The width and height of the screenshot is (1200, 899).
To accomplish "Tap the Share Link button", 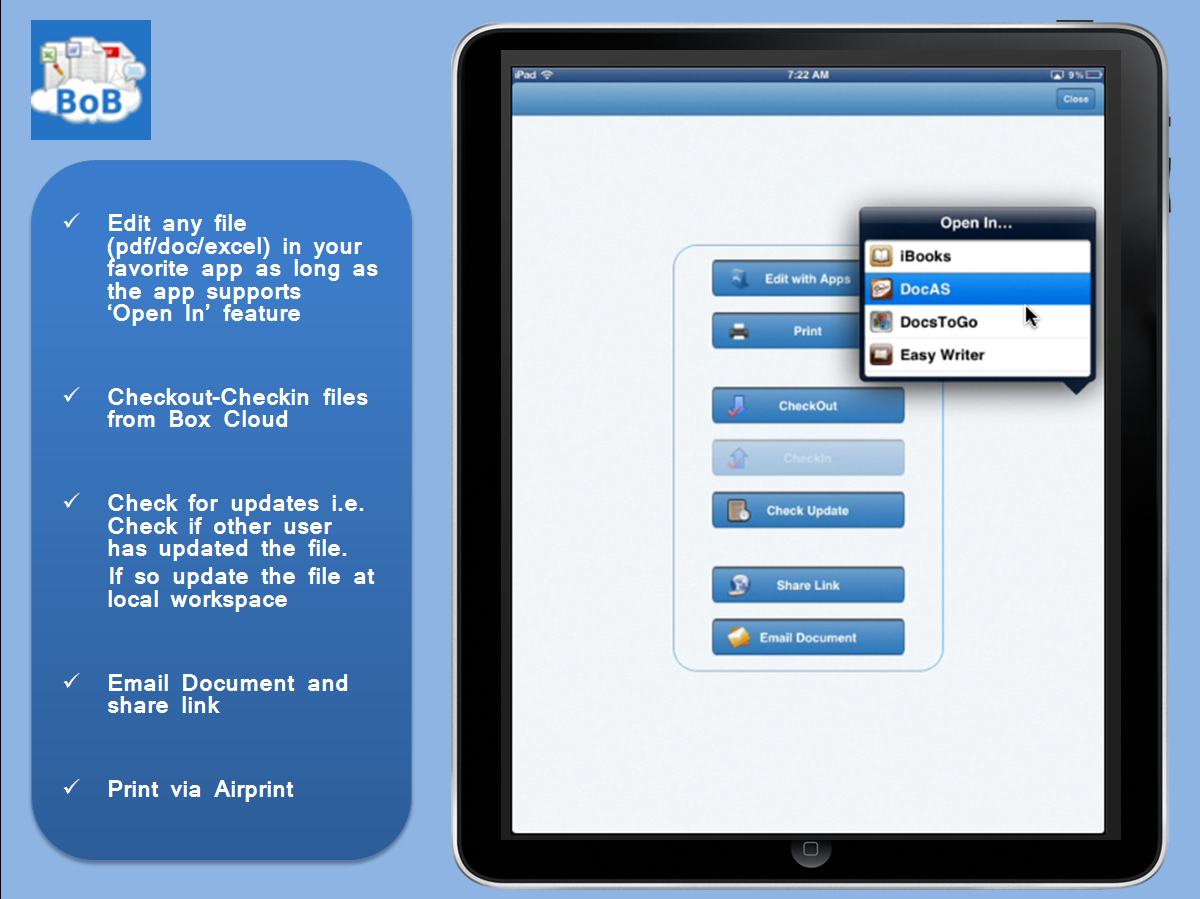I will 808,585.
